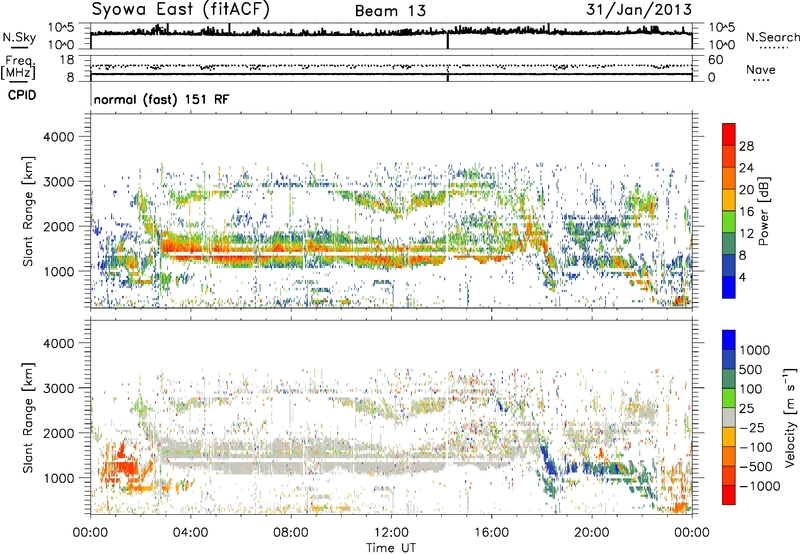The height and width of the screenshot is (554, 800).
Task: Select the "CPID" row label
Action: (22, 95)
